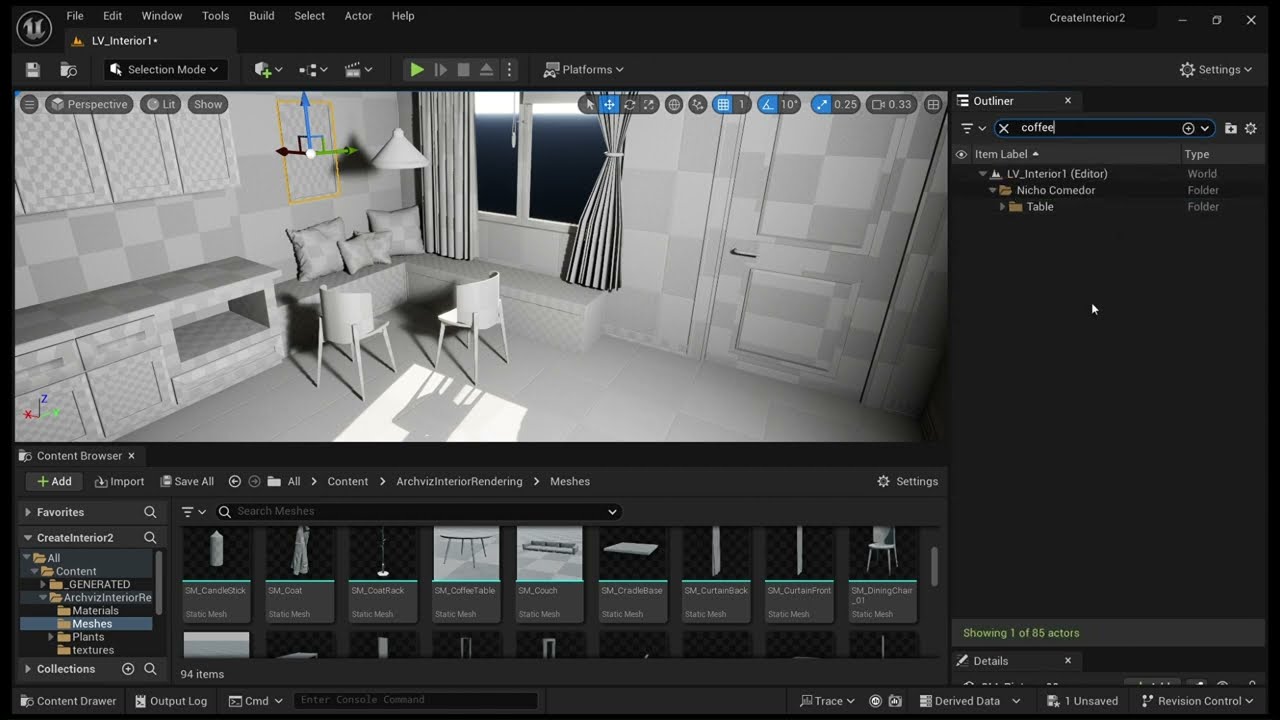Click the Search Meshes input field

tap(418, 511)
